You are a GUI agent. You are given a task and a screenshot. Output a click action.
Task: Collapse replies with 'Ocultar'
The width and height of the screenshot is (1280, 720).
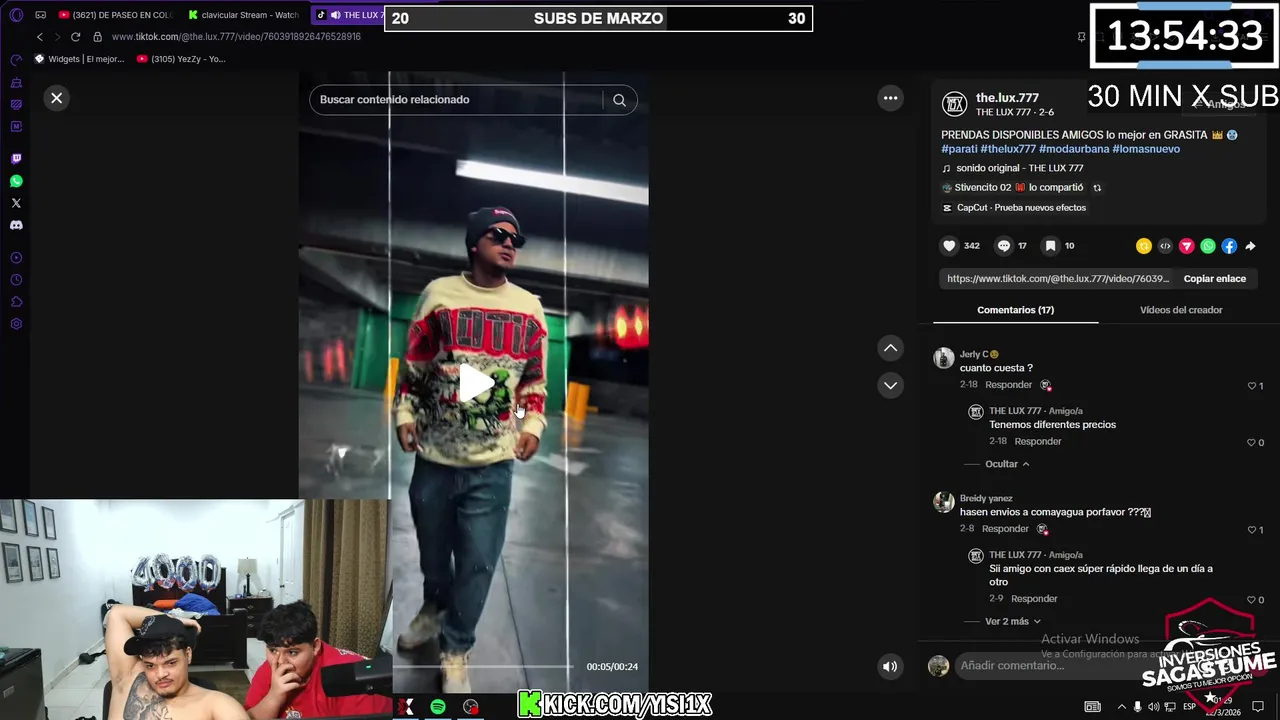coord(1007,464)
